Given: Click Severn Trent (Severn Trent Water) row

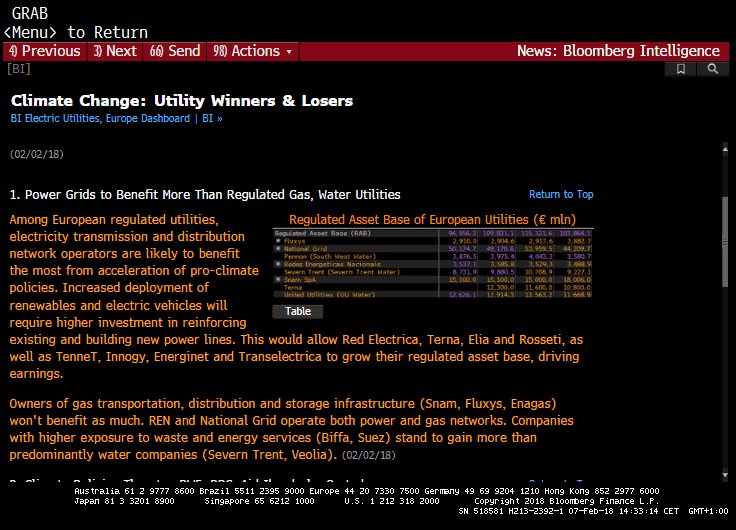Looking at the screenshot, I should [x=433, y=272].
